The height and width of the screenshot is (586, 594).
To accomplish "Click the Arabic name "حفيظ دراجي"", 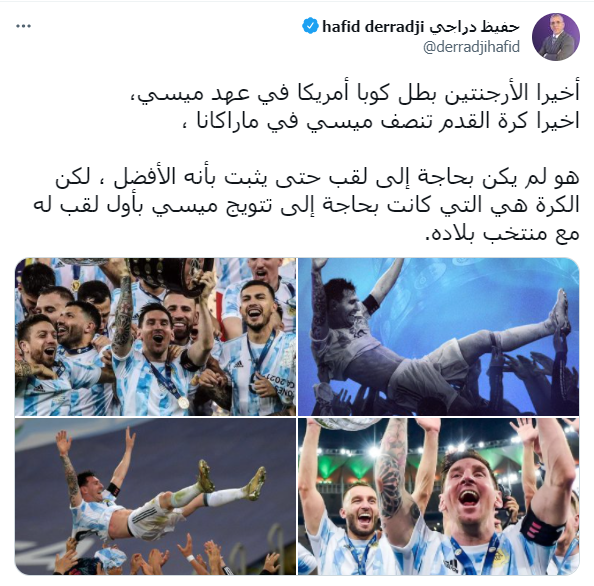I will [474, 27].
